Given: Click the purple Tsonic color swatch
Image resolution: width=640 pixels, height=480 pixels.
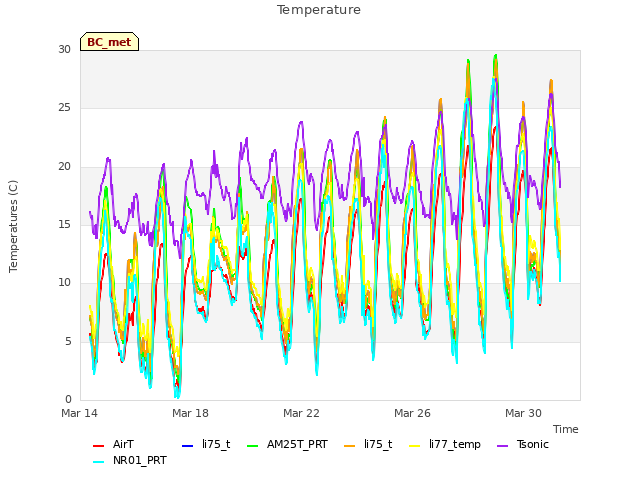Looking at the screenshot, I should tap(502, 446).
